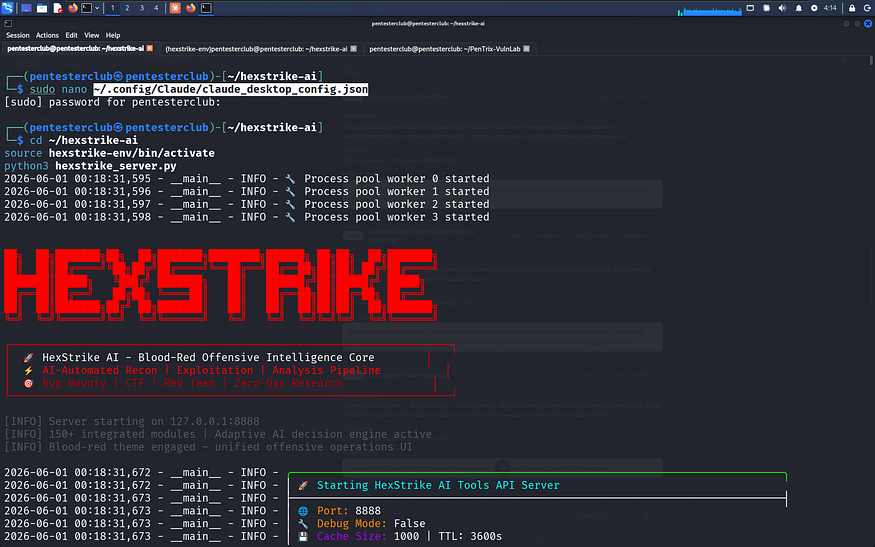Click 'HexStrike AI - Blood-Red Offensive Intelligence Core'

click(x=208, y=357)
